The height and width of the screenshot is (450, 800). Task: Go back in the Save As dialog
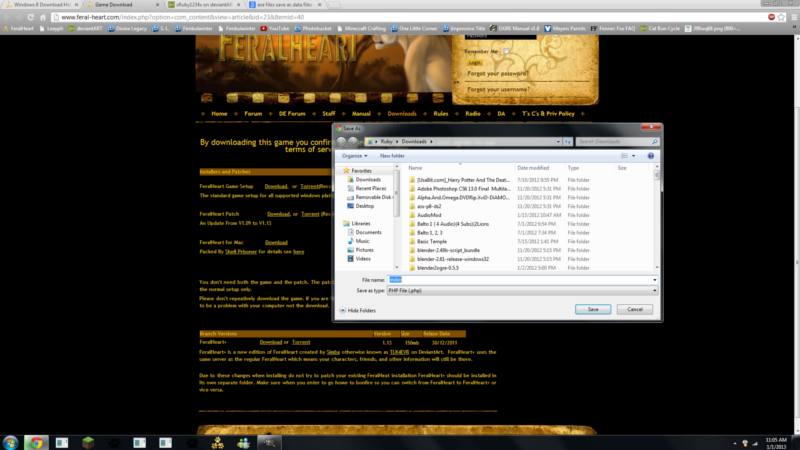click(x=341, y=141)
